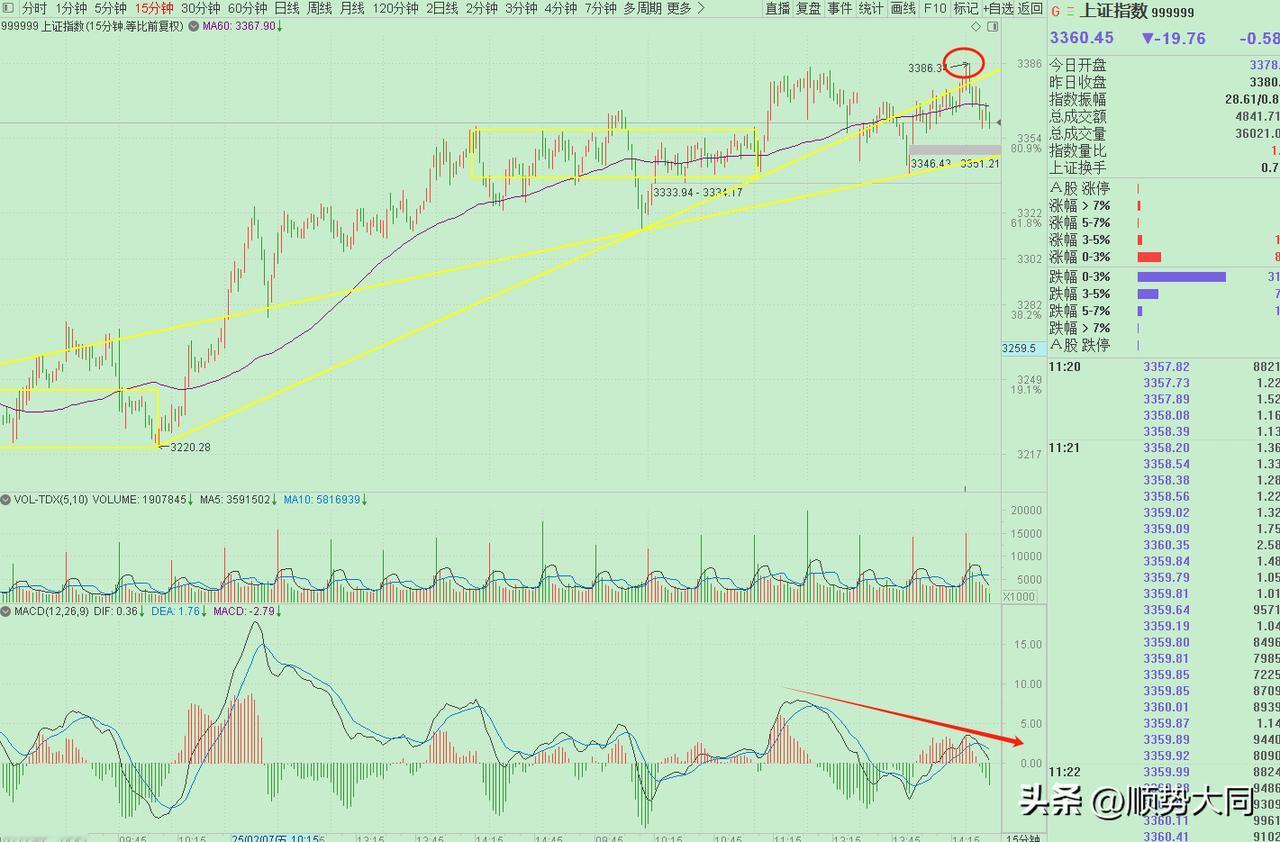Open the F10 company info button
The image size is (1280, 842).
(x=935, y=8)
